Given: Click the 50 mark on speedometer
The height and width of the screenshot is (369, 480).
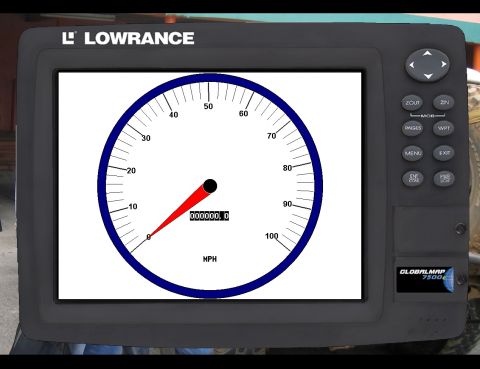Looking at the screenshot, I should point(208,106).
